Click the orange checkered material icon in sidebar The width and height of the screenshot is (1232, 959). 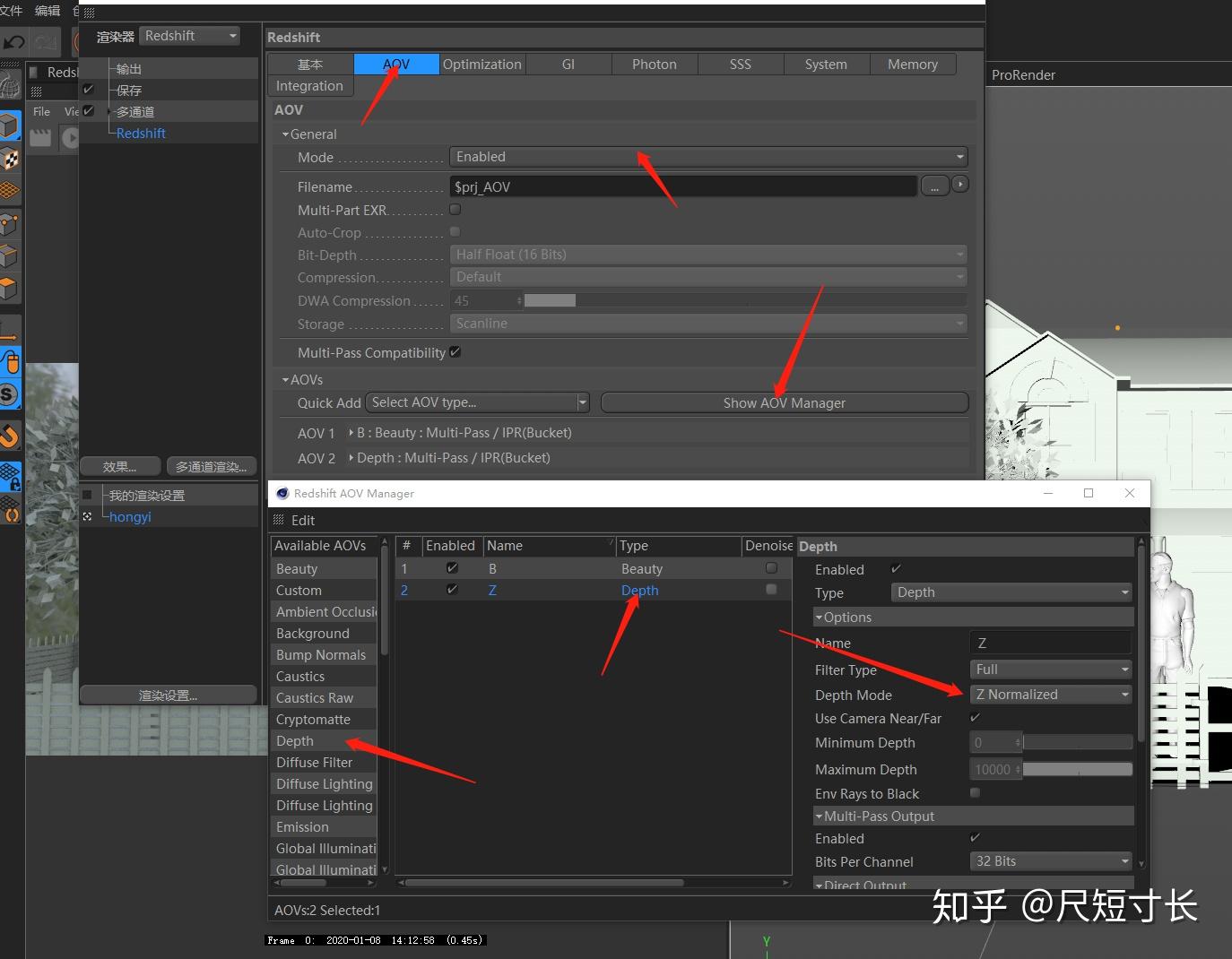click(12, 160)
